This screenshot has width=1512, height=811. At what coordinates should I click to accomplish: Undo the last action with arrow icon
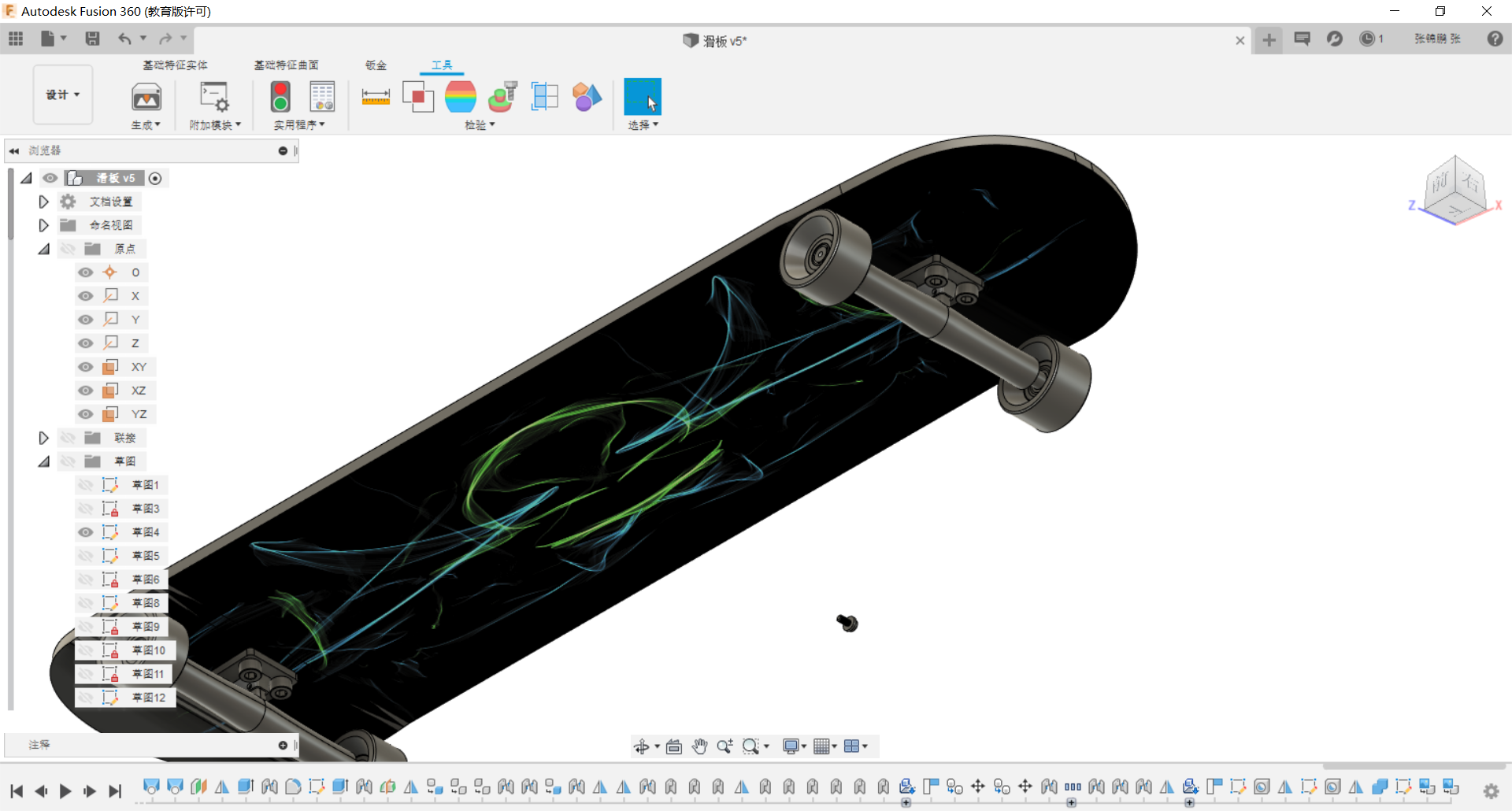(x=124, y=39)
